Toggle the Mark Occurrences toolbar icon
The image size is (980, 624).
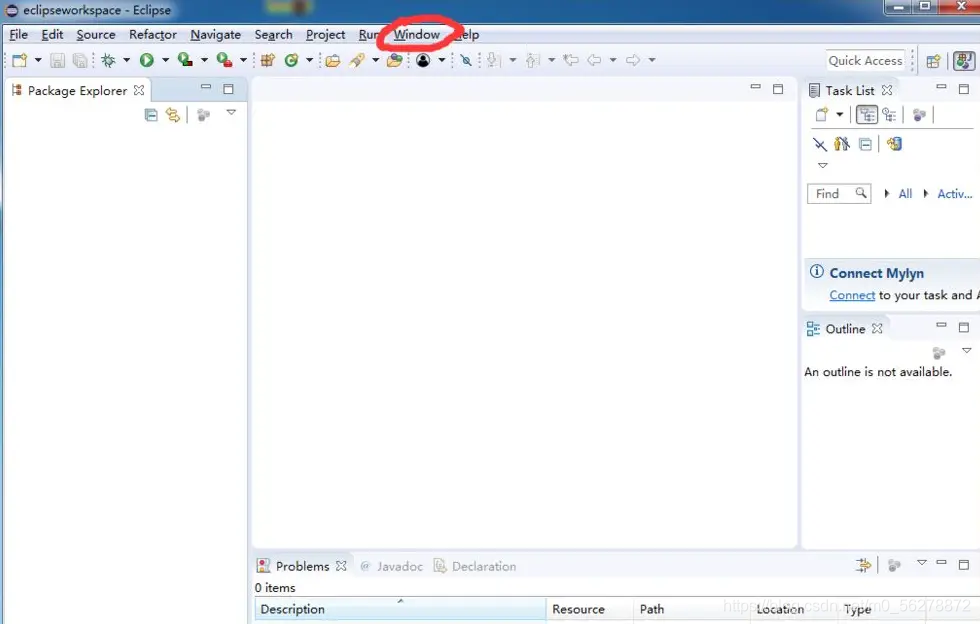tap(466, 60)
